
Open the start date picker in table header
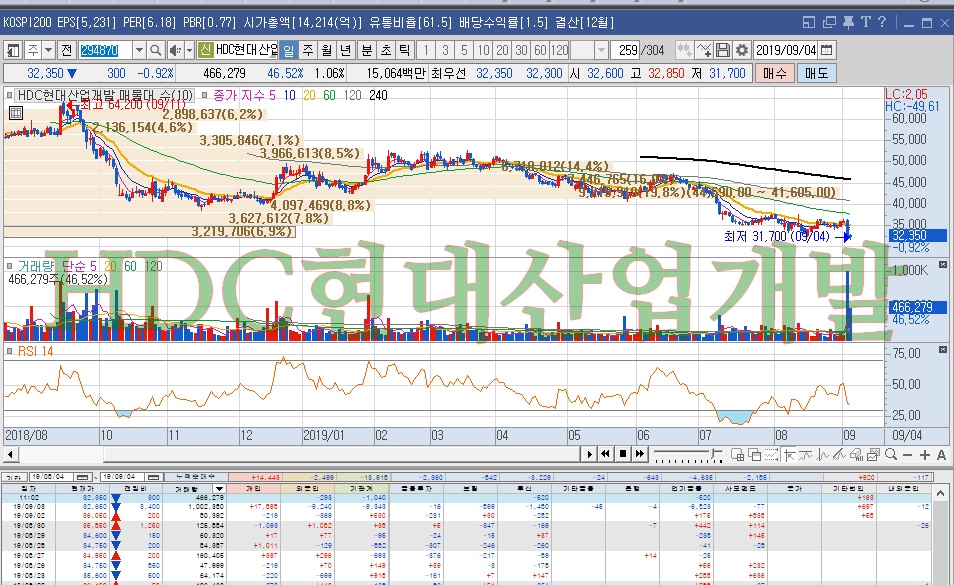click(x=83, y=477)
